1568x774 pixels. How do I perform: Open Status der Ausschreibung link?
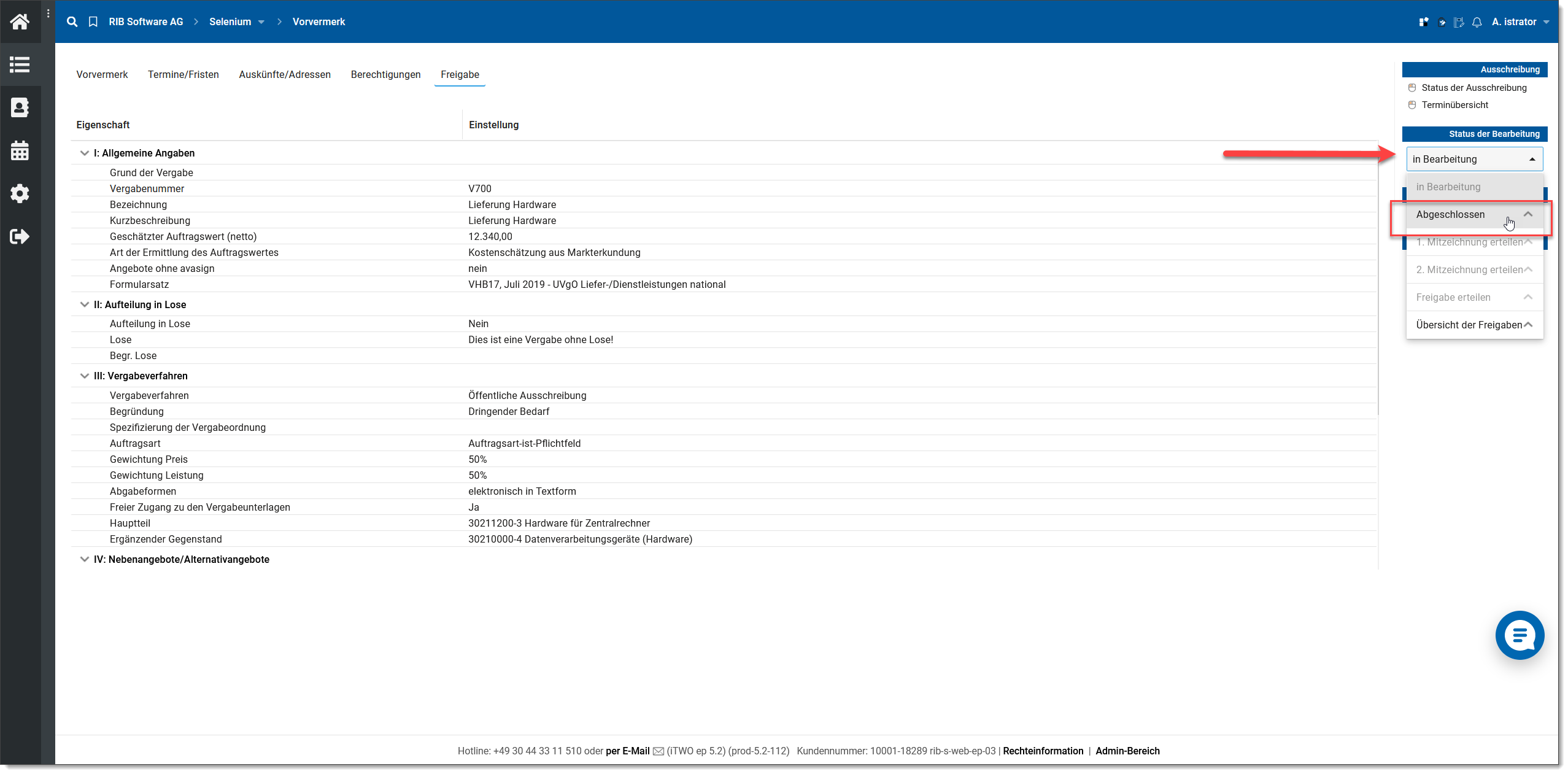(1473, 88)
